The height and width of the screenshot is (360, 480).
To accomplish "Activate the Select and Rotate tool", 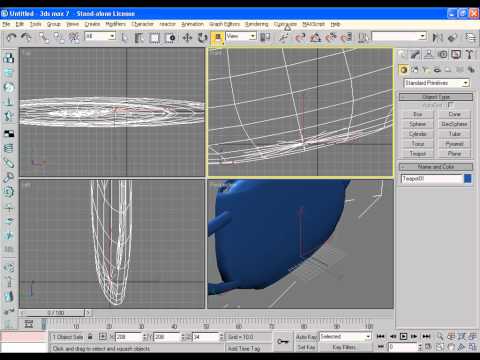I will pos(202,37).
